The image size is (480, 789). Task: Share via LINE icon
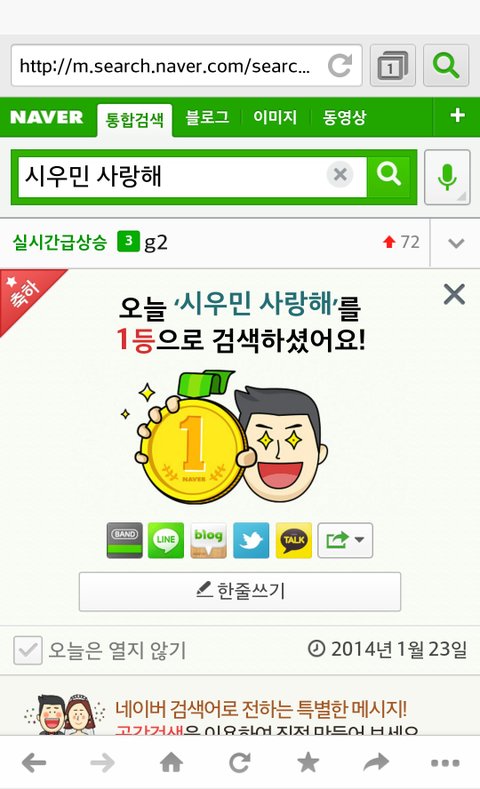pos(166,540)
